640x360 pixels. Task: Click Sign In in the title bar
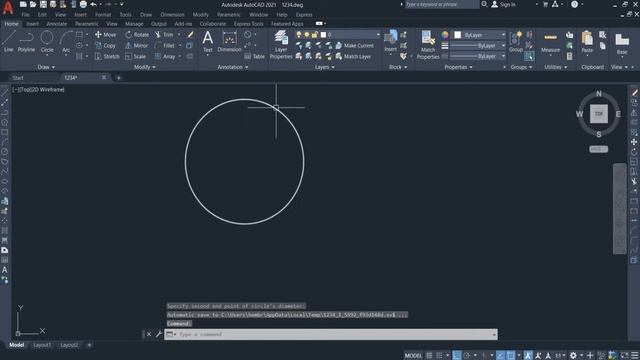pos(503,4)
